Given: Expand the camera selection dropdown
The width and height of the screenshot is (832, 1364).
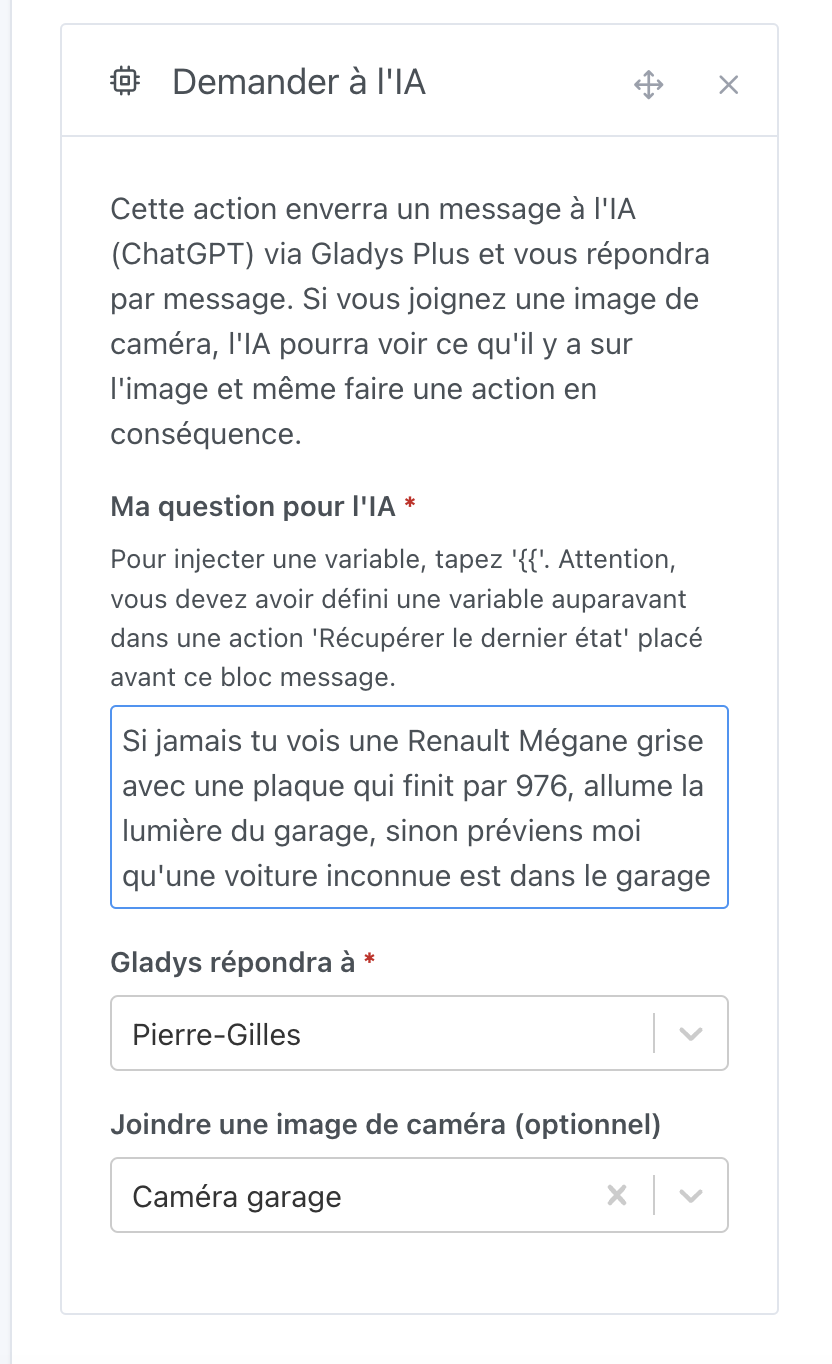Looking at the screenshot, I should tap(689, 1195).
